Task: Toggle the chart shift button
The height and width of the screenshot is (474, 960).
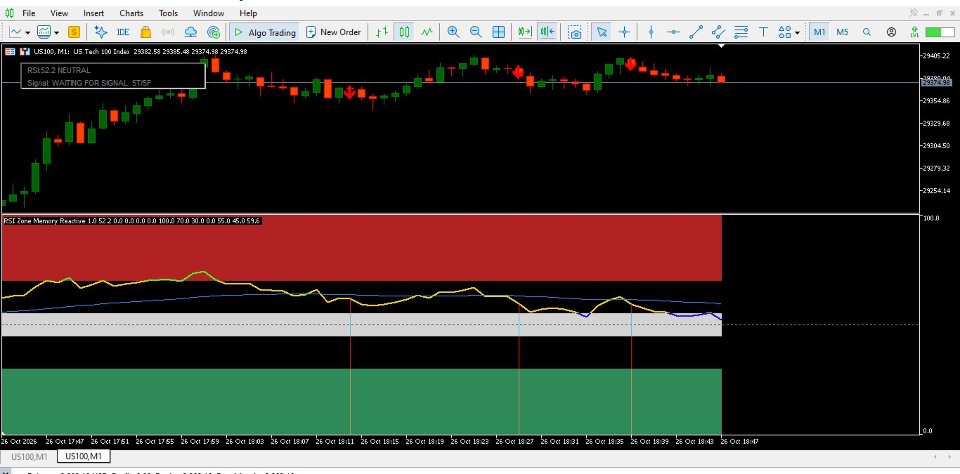Action: pos(547,32)
